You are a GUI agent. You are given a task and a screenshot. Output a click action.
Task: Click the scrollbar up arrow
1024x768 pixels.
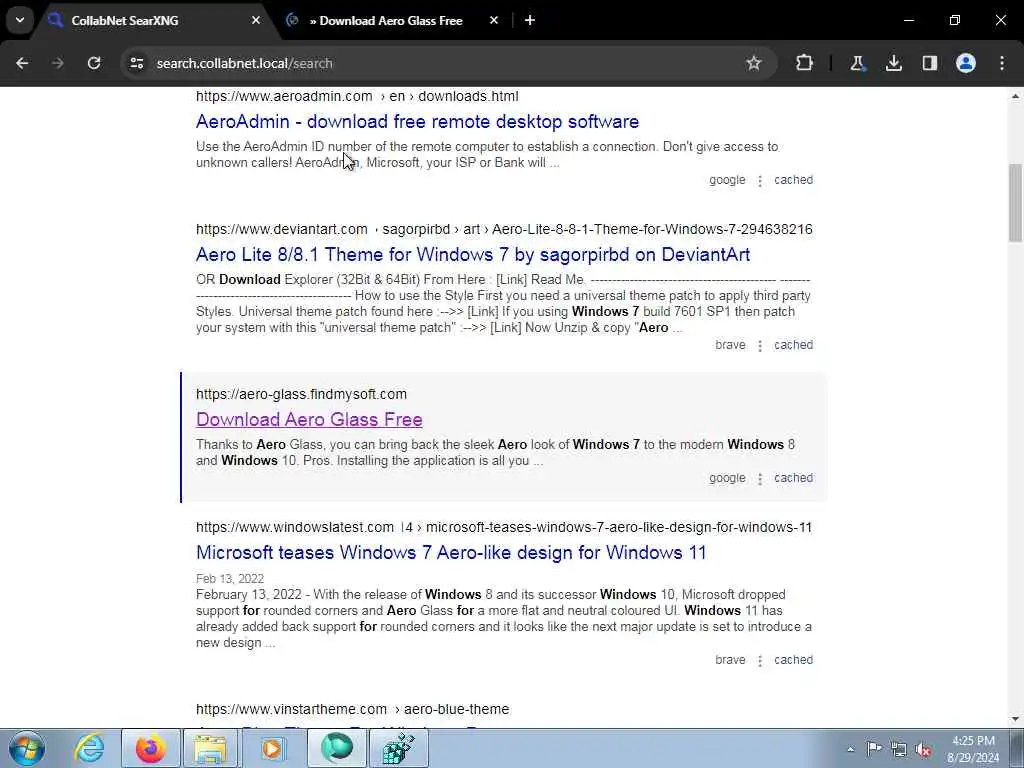pyautogui.click(x=1015, y=97)
